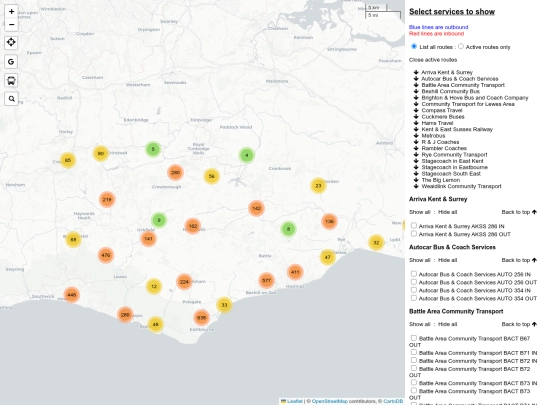Viewport: 540px width, 405px height.
Task: Zoom in on the map
Action: click(11, 11)
